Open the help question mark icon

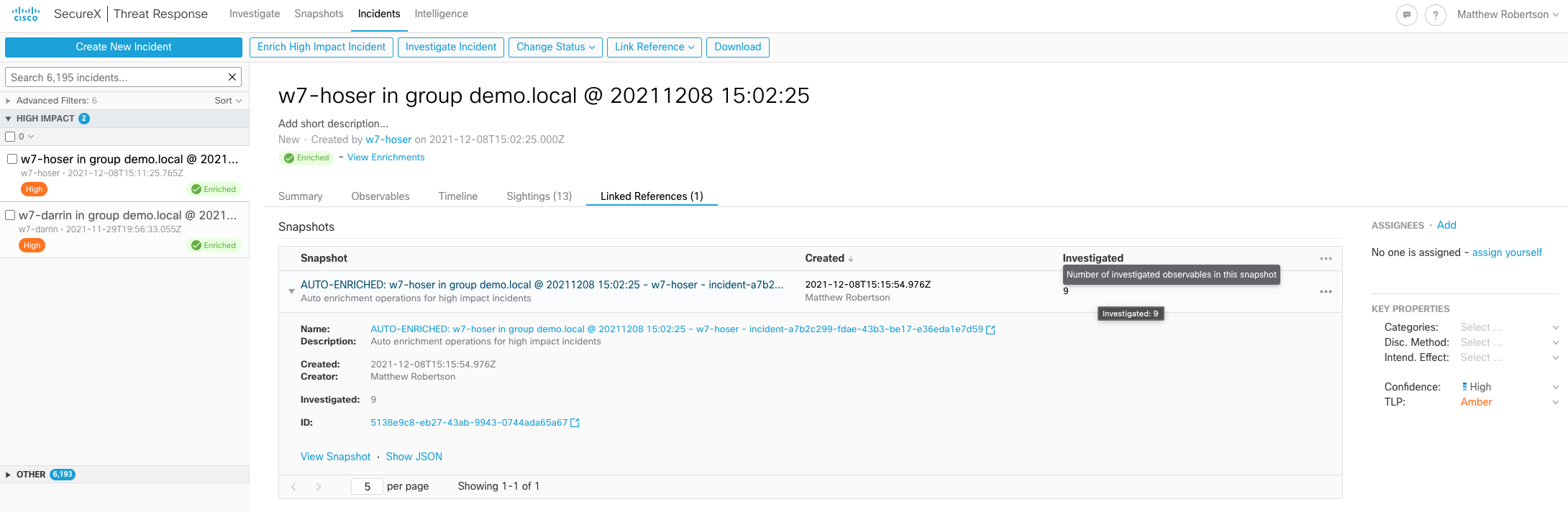(x=1435, y=14)
